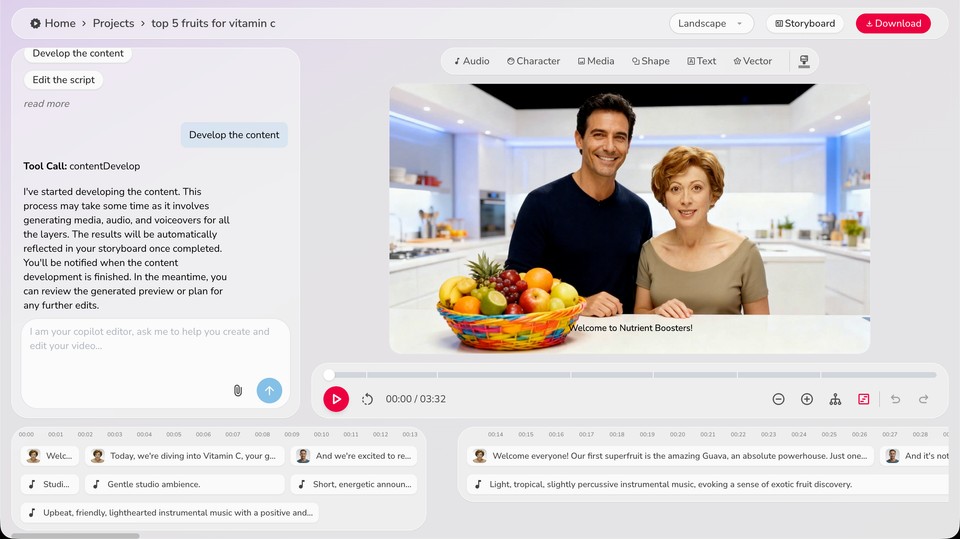Toggle the pink script panel icon

tap(864, 399)
